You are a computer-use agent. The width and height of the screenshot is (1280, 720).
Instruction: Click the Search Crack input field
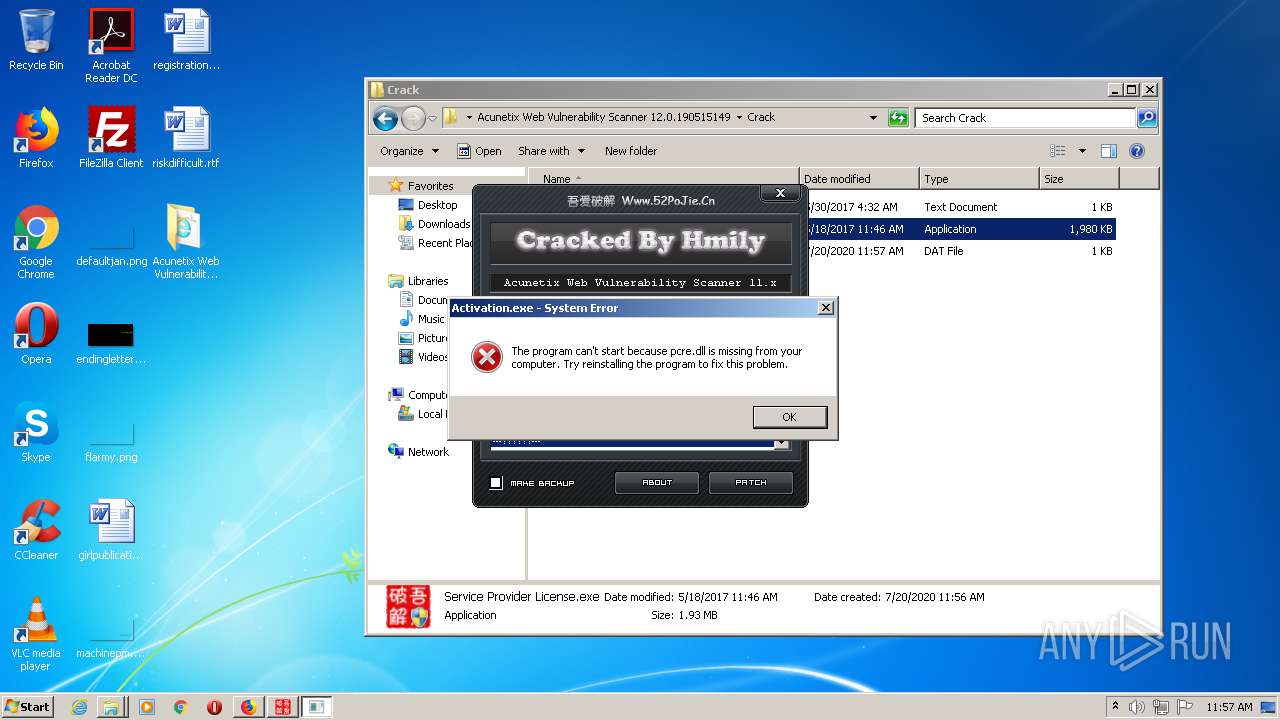point(1026,117)
